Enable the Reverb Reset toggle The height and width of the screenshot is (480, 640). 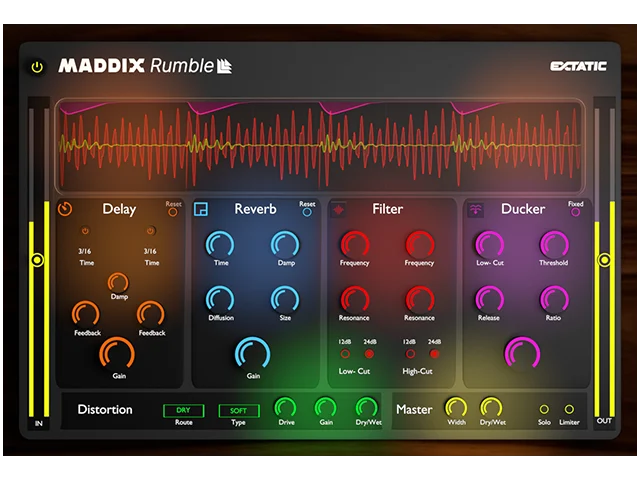(307, 212)
